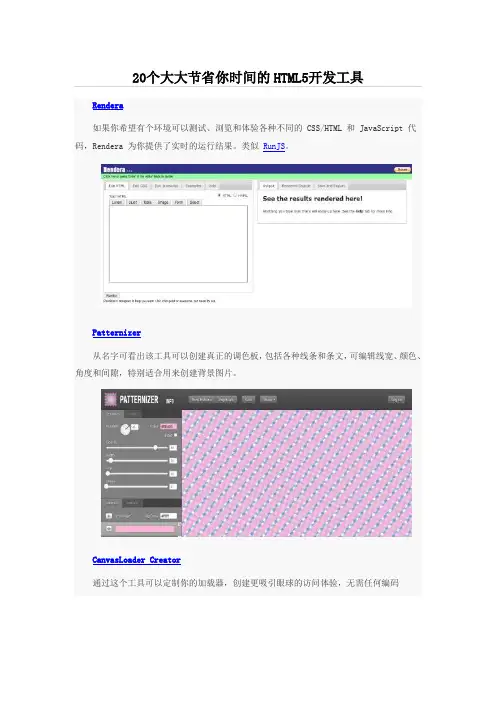Click the Width slider handle

coord(111,461)
